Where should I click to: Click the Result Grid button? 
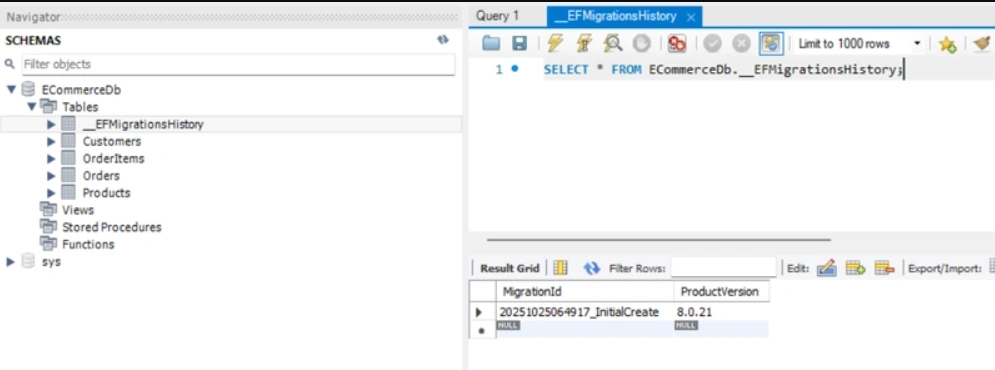510,268
